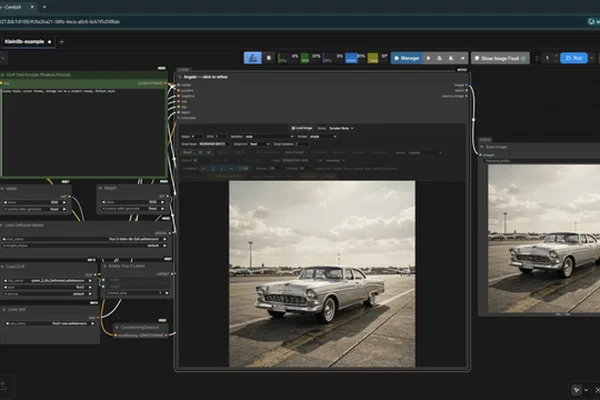
Task: Click the blue highlighted toolbar icon left of the stop button
Action: click(x=253, y=58)
